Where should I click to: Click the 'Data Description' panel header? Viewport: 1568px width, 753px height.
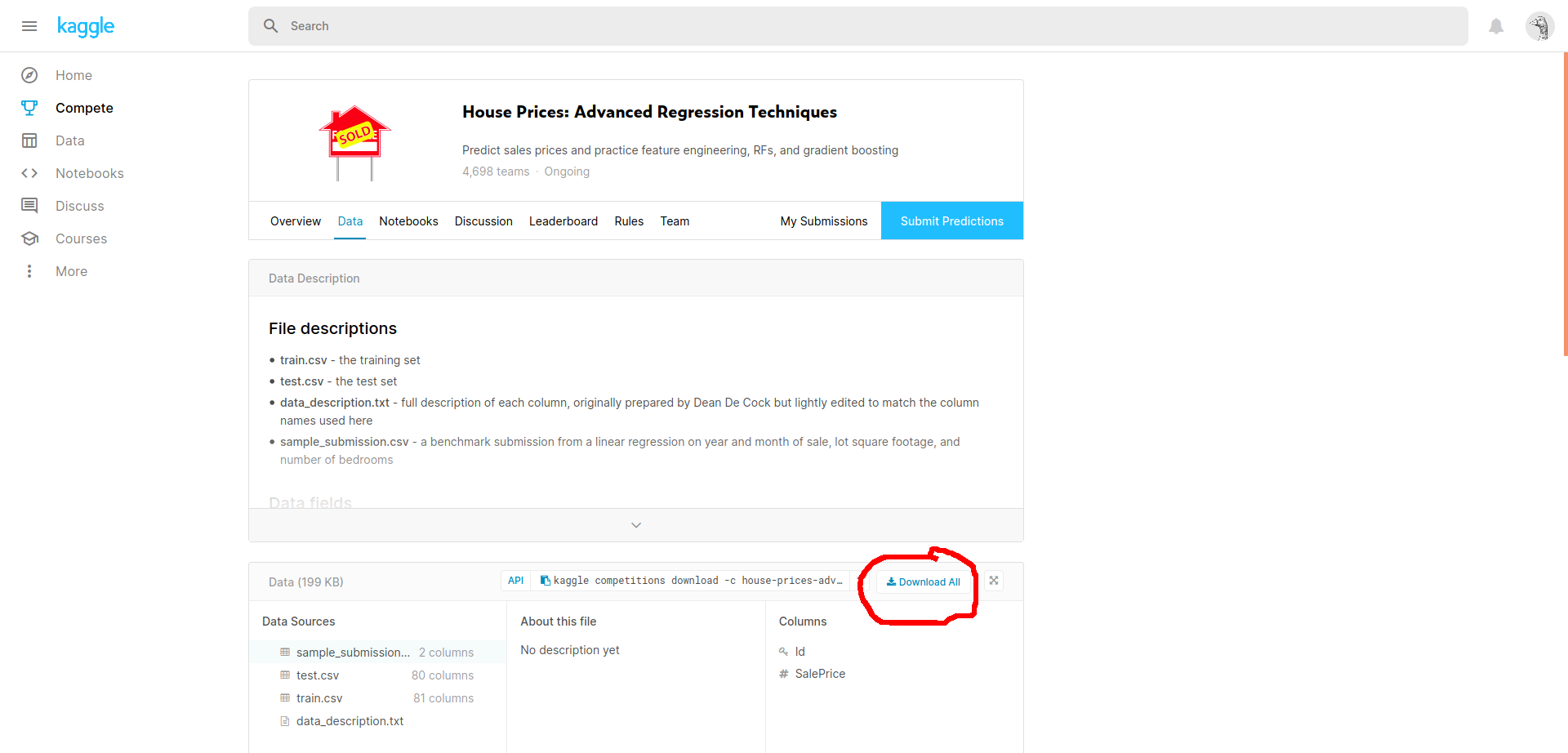click(636, 278)
